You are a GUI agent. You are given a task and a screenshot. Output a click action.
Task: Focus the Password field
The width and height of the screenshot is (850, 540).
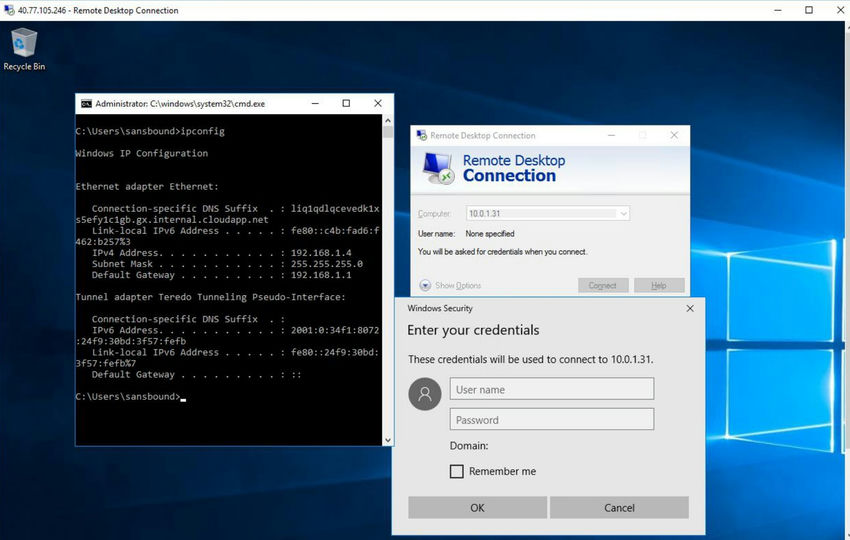coord(552,420)
